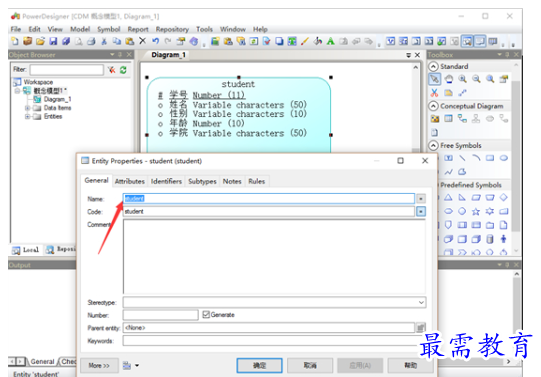Select the diamond predefined symbol
This screenshot has width=541, height=377.
[503, 198]
